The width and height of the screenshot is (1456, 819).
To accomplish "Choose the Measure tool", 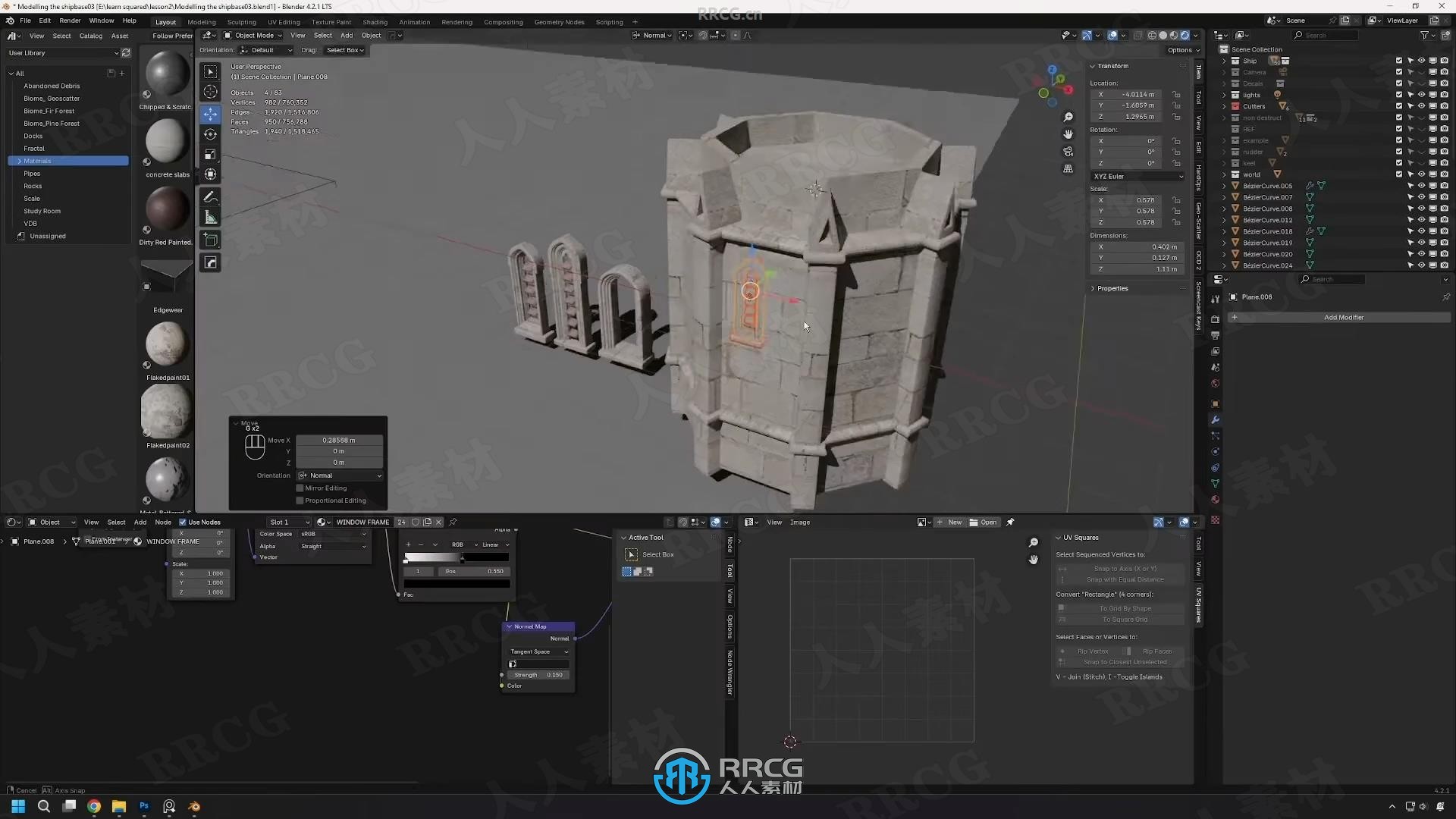I will click(210, 218).
